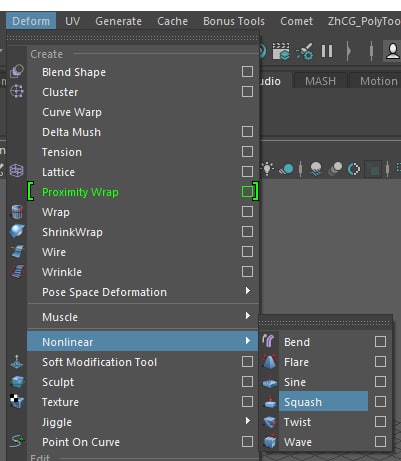Tear off the Deform menu

(x=133, y=38)
